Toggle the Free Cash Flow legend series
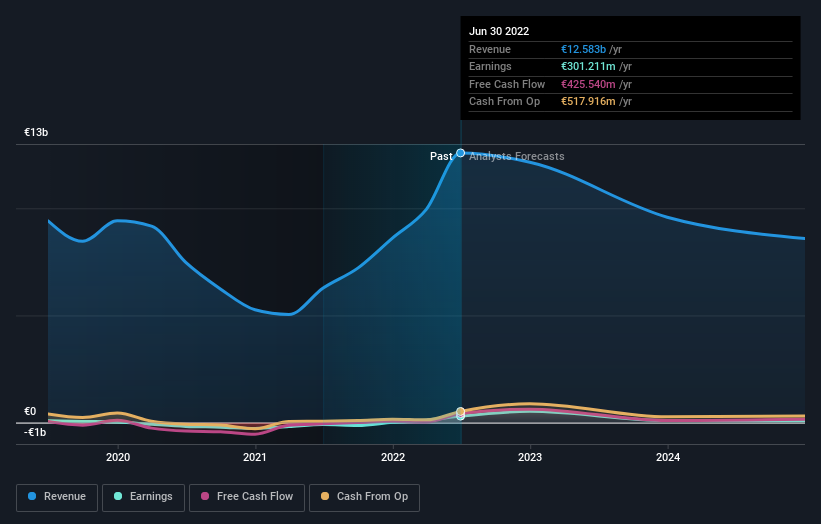Viewport: 821px width, 524px height. point(247,497)
